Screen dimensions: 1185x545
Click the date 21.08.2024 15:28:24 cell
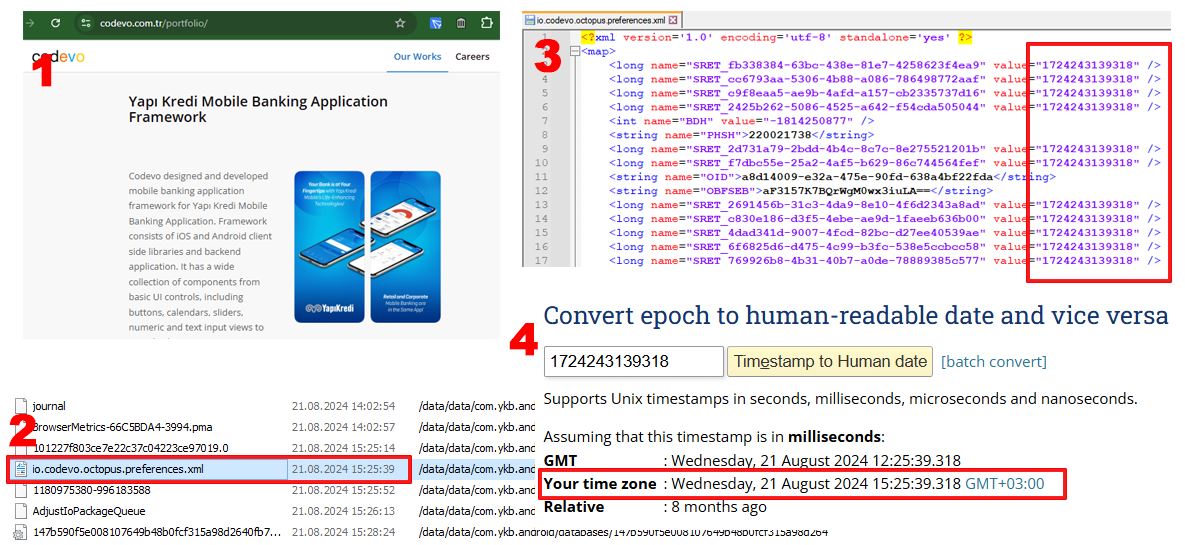(x=343, y=533)
